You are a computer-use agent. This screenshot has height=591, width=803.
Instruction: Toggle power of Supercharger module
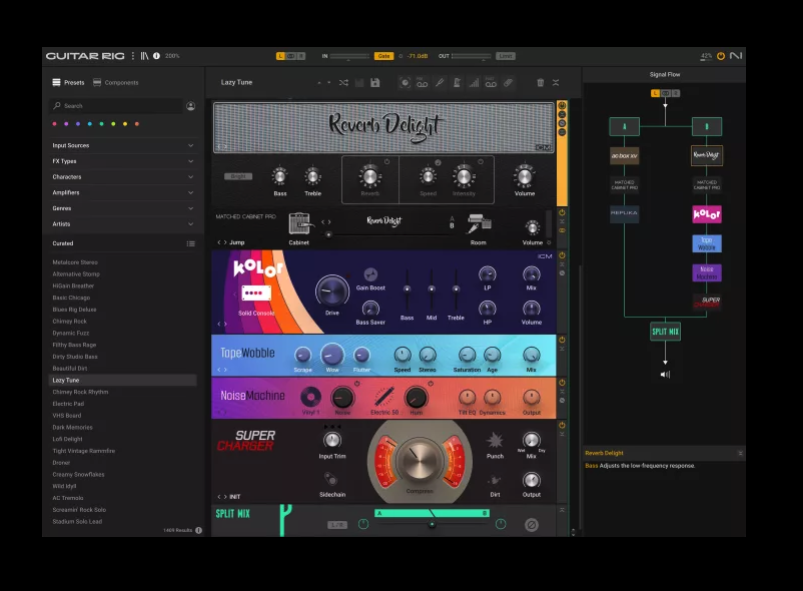[562, 425]
